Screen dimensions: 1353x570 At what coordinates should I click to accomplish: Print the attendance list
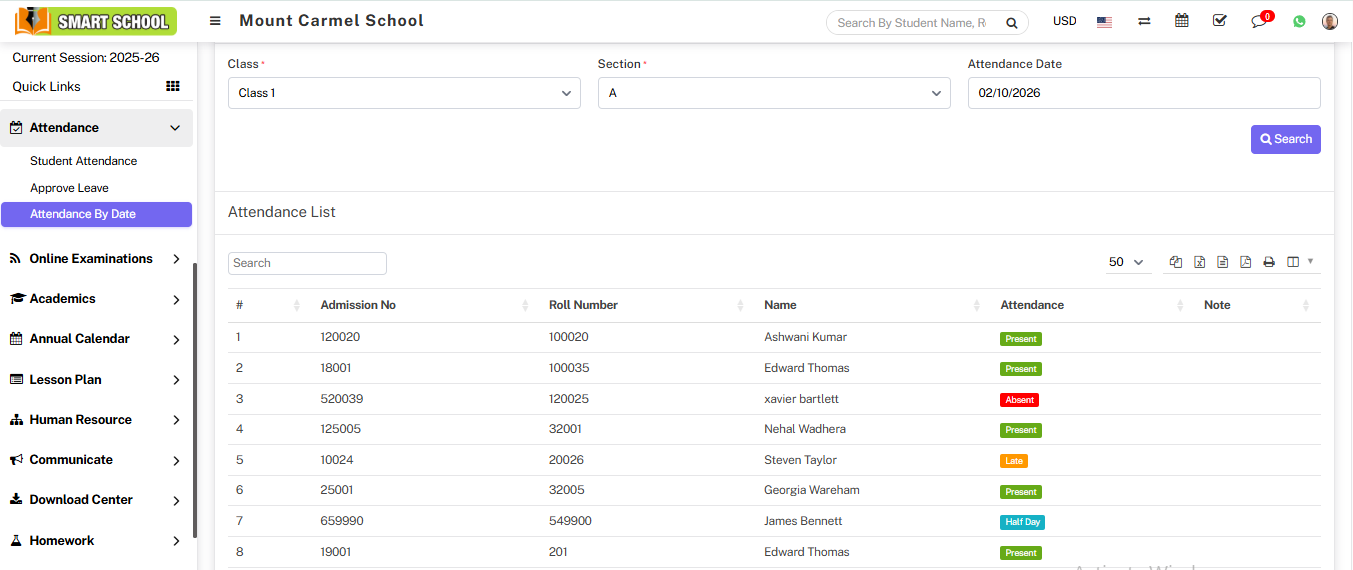(x=1269, y=262)
